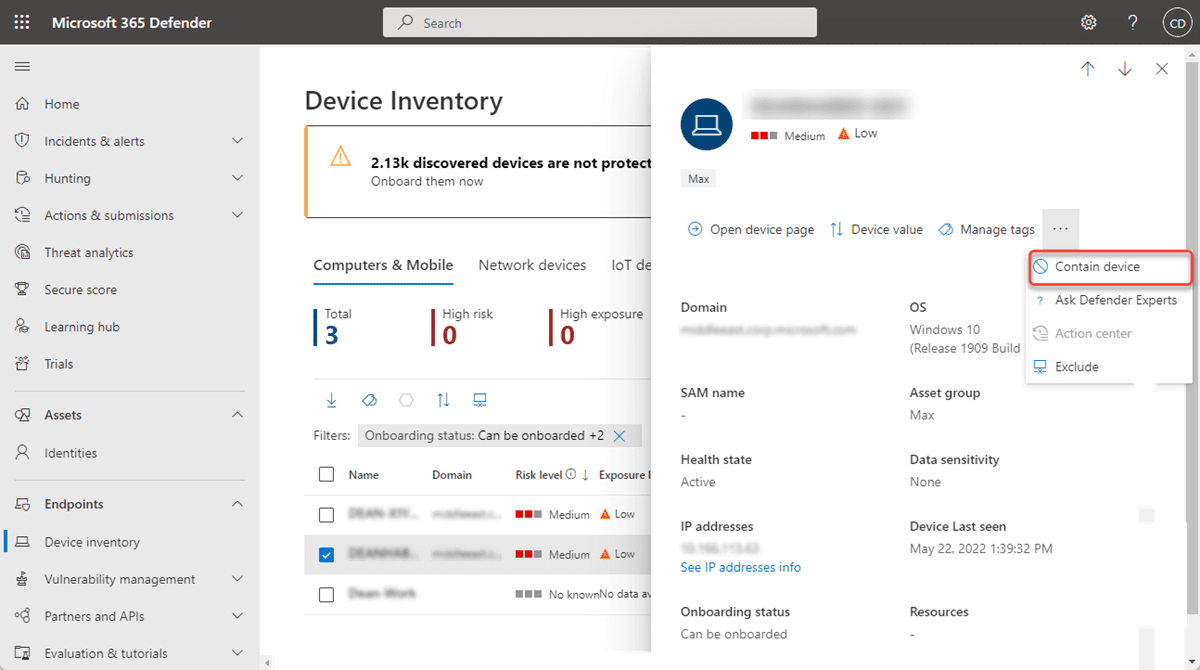1200x670 pixels.
Task: Open the Manage tags icon in the list toolbar
Action: pos(368,399)
